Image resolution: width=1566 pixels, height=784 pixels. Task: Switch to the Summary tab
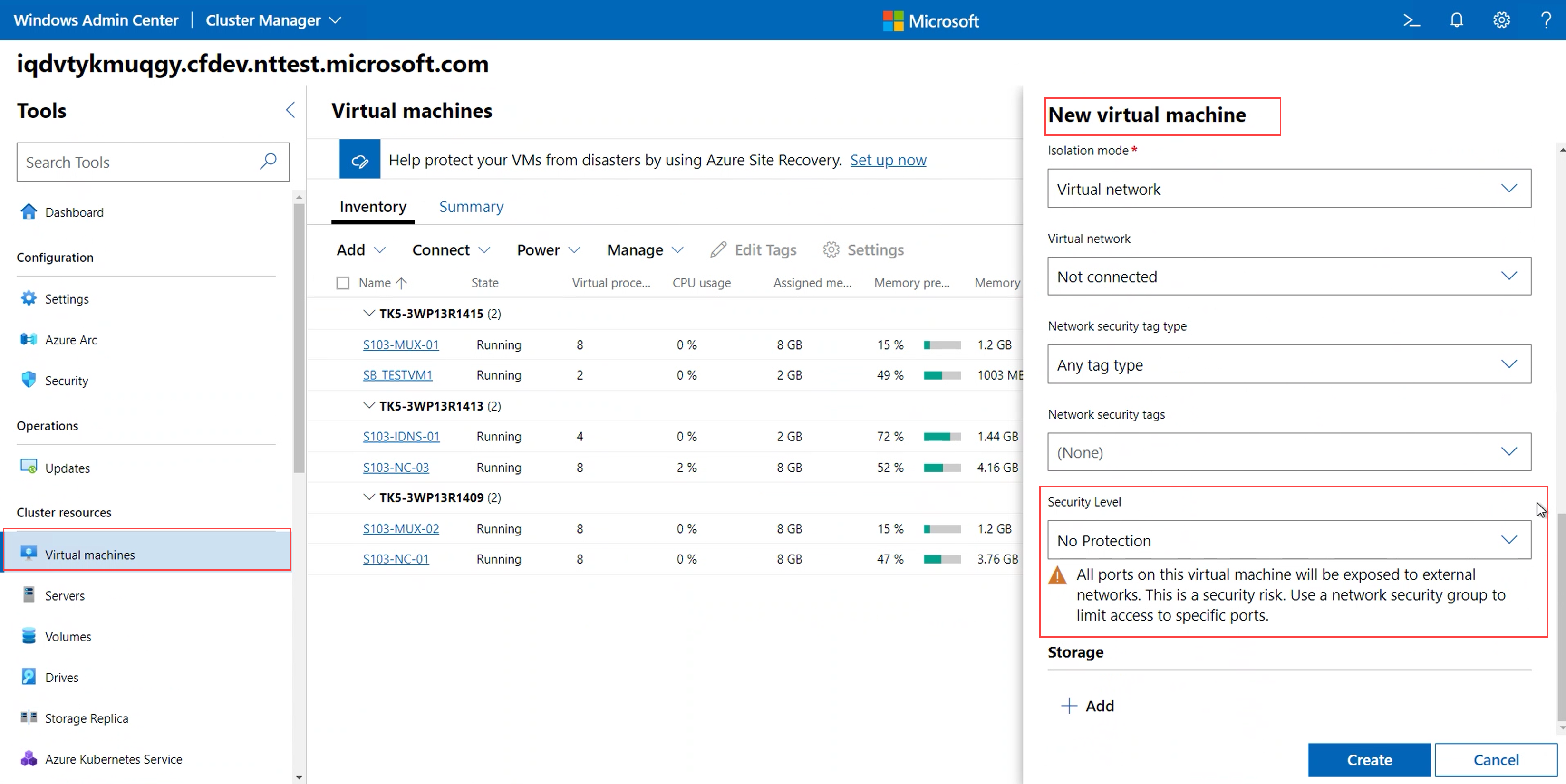point(471,207)
